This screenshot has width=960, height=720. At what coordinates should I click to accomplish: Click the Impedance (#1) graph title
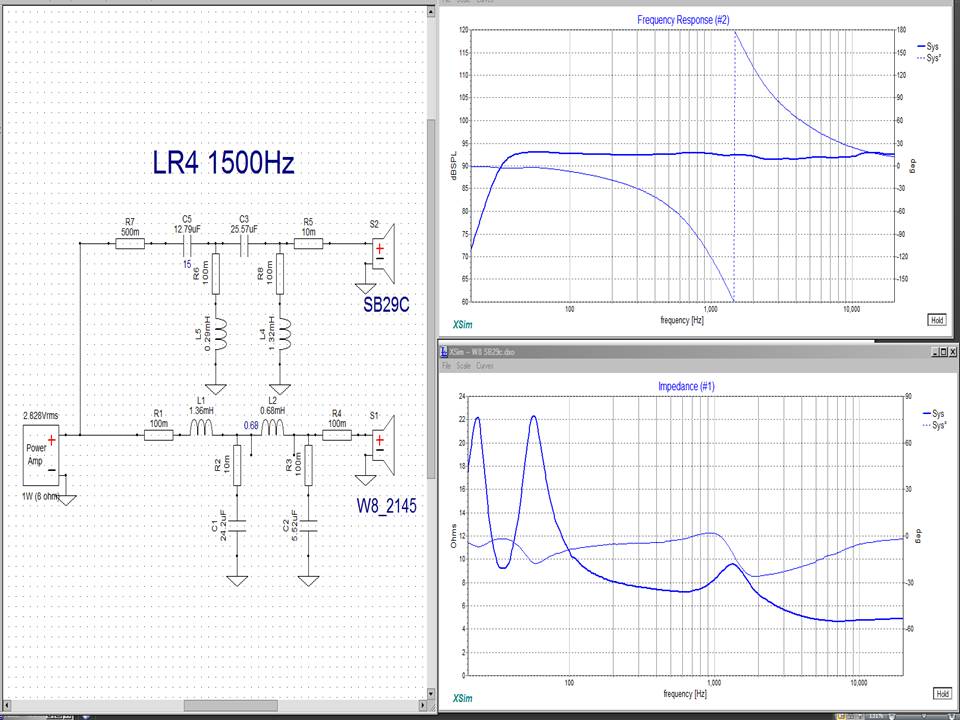point(686,386)
